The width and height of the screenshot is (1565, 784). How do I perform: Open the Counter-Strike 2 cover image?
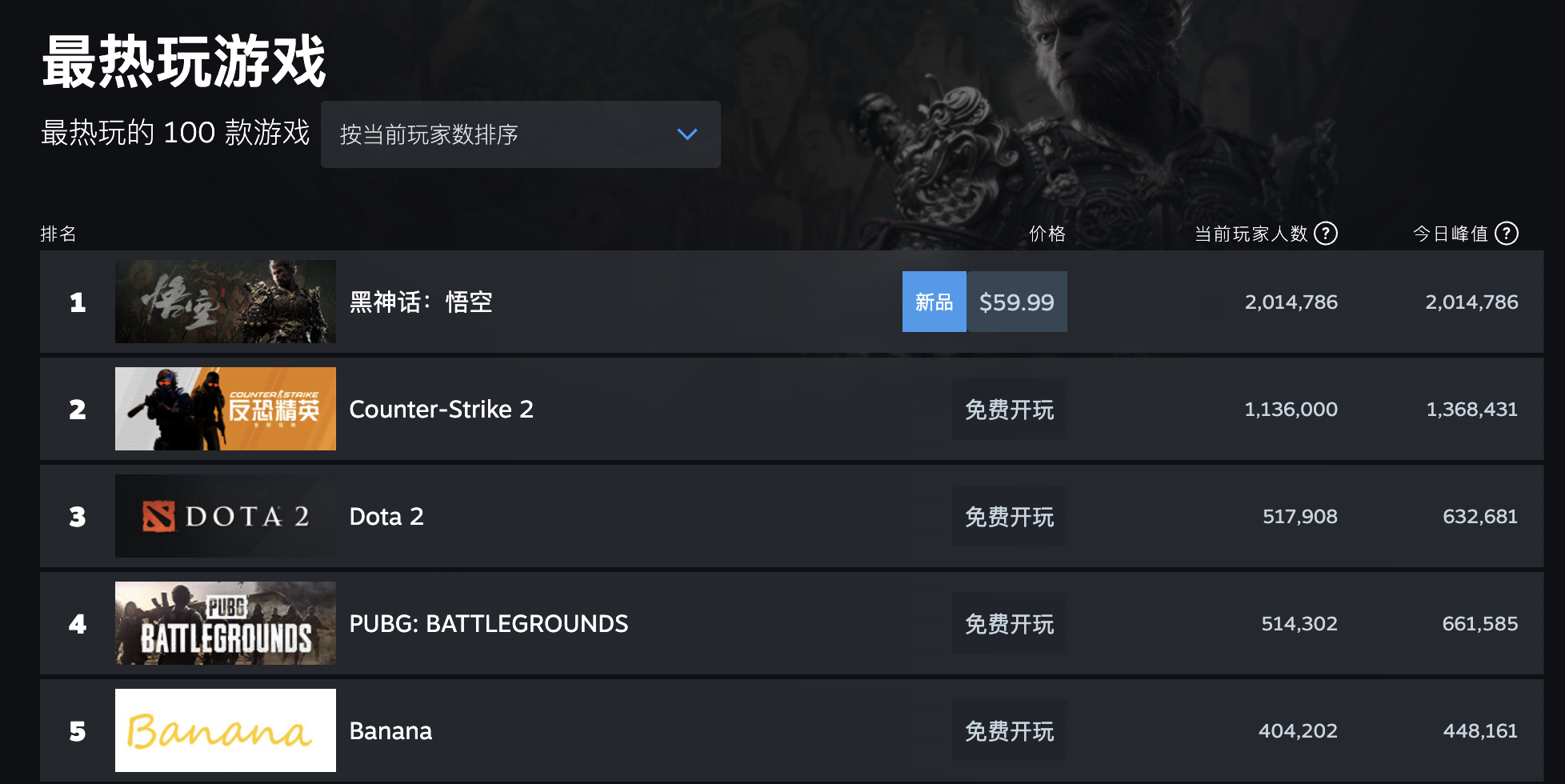(x=226, y=409)
